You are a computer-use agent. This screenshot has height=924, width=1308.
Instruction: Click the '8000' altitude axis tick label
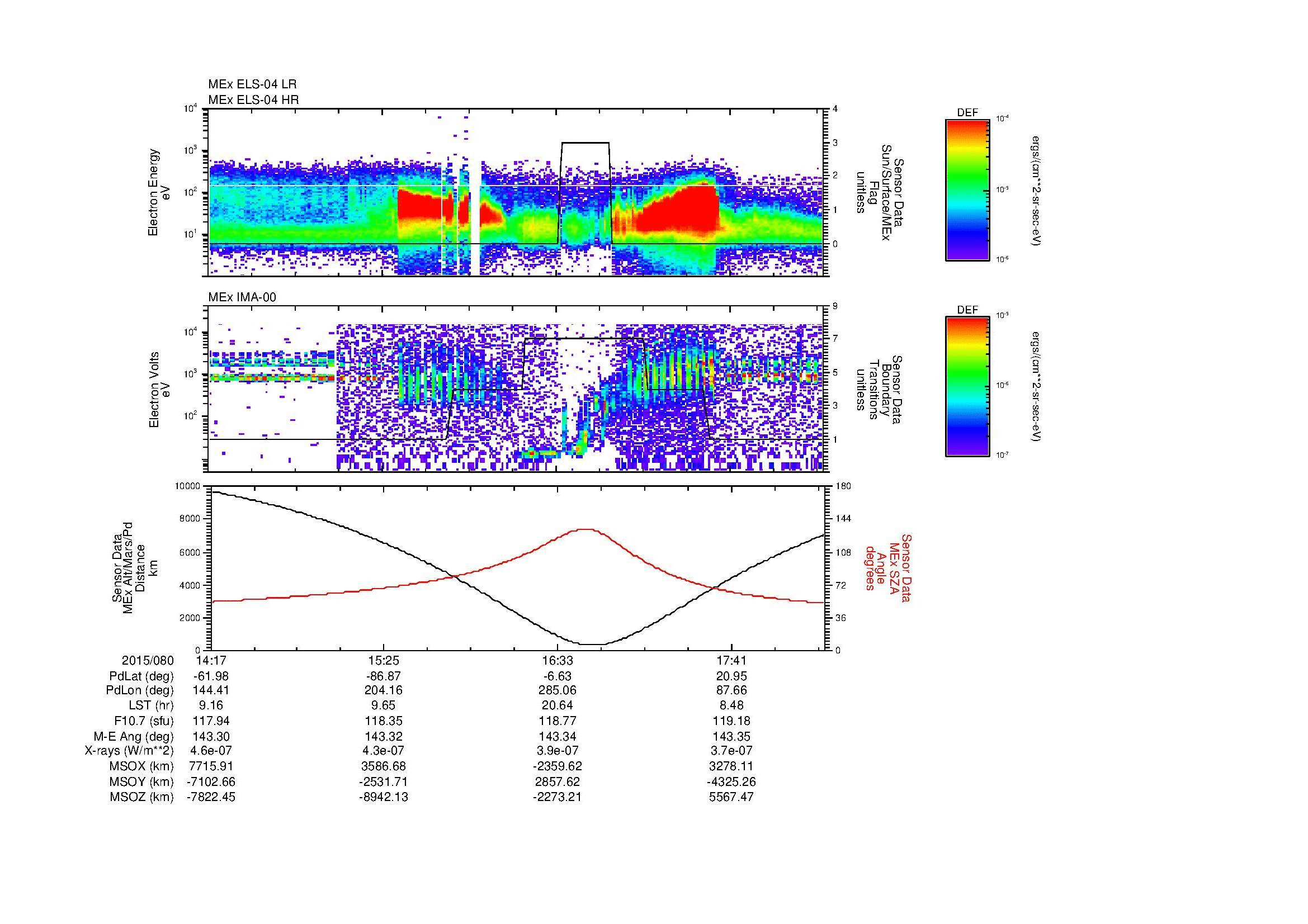click(190, 519)
